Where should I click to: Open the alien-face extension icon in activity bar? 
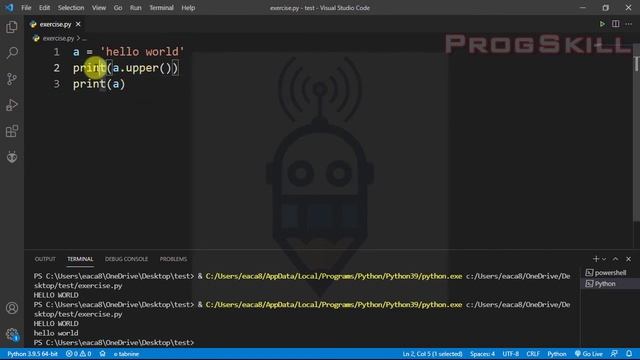coord(12,157)
